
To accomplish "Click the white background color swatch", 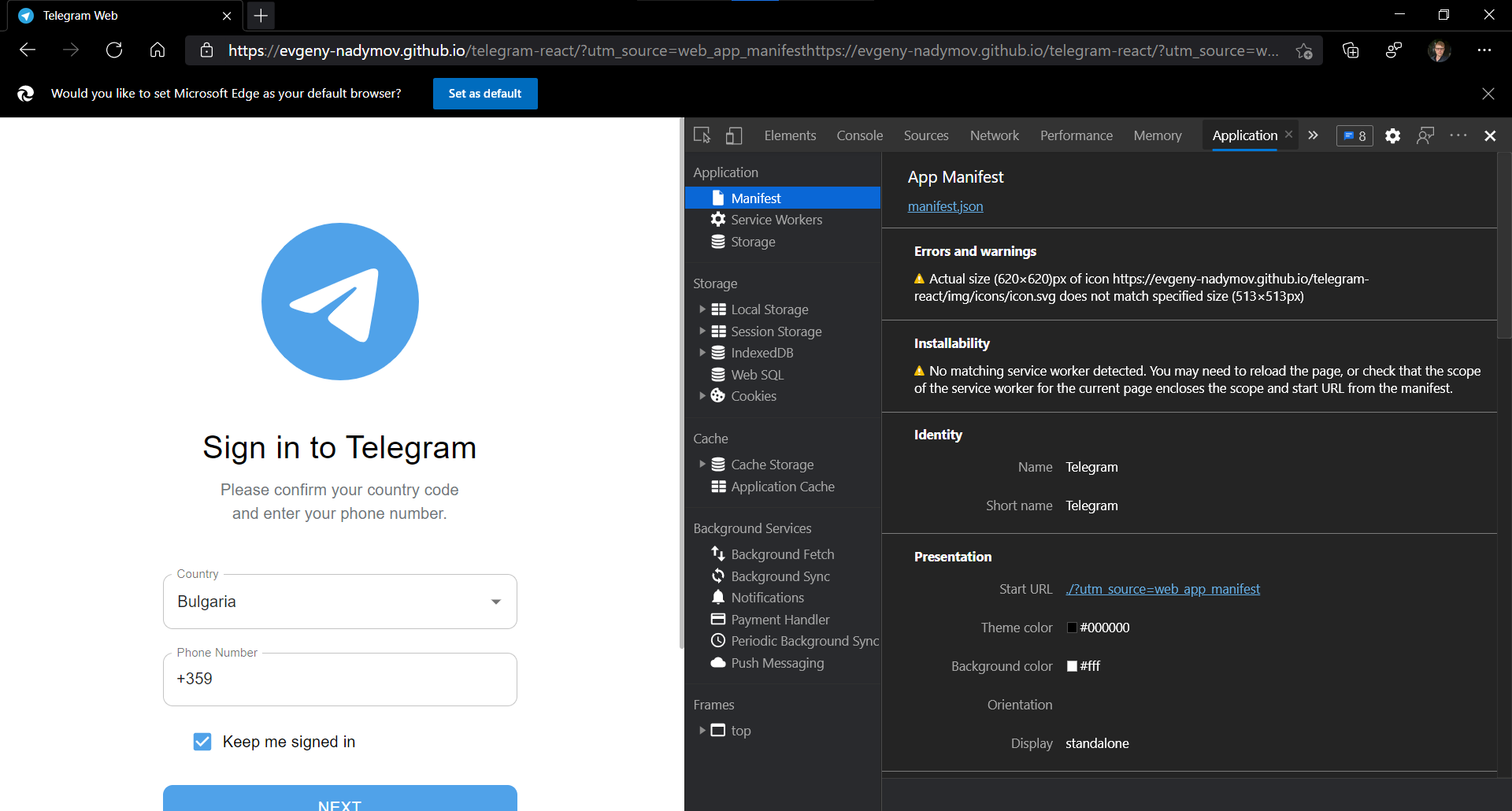I will 1072,666.
